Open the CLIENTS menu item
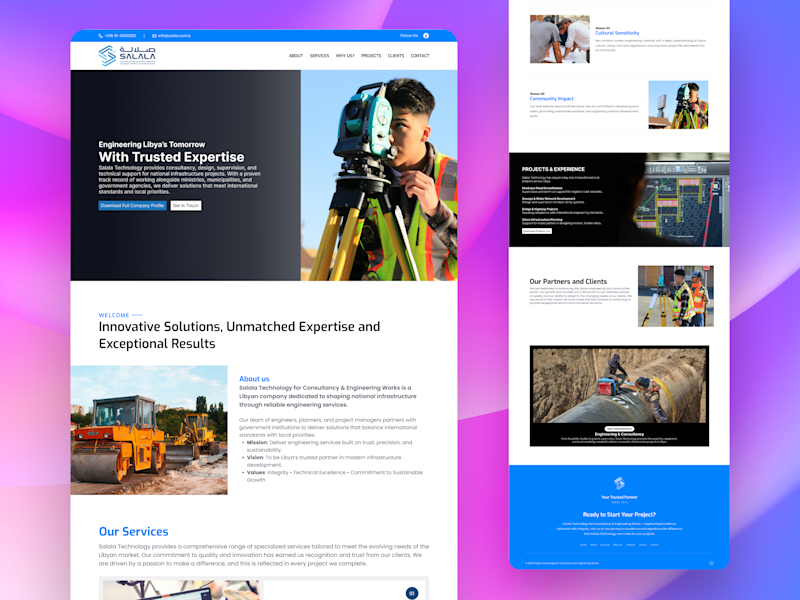 pyautogui.click(x=395, y=56)
